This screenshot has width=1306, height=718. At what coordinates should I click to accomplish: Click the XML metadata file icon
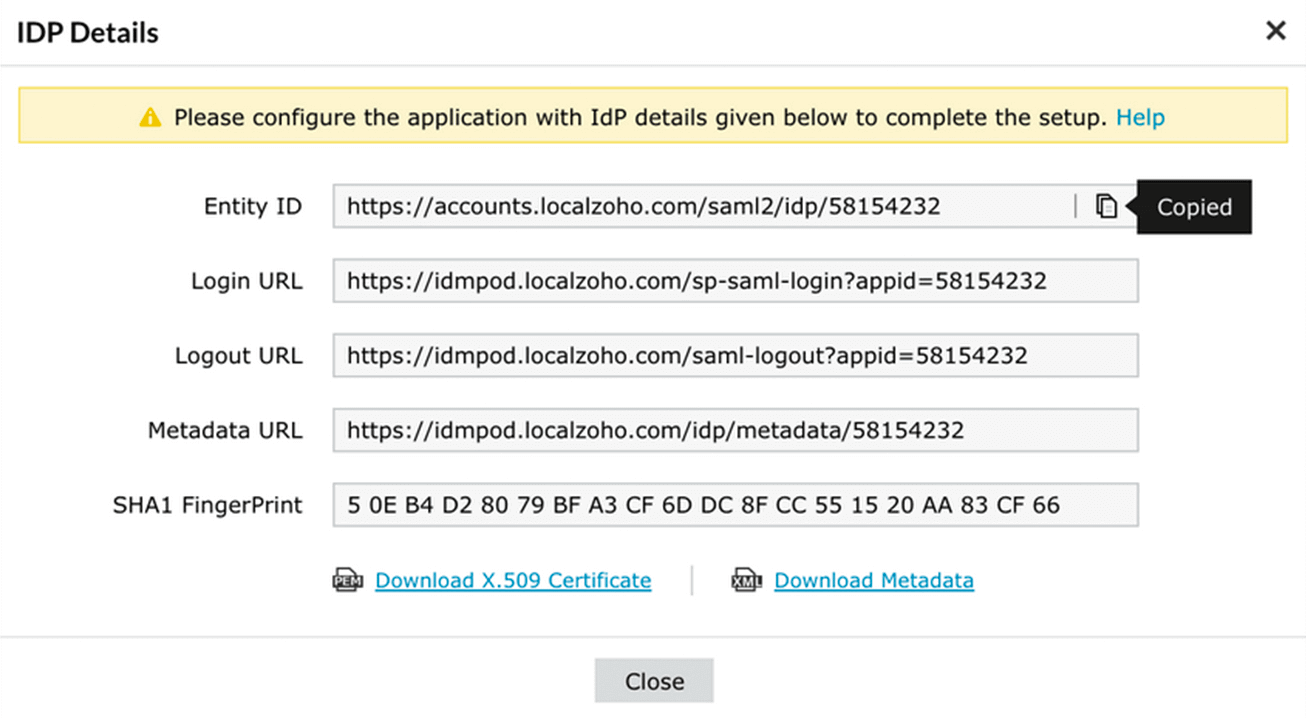746,580
